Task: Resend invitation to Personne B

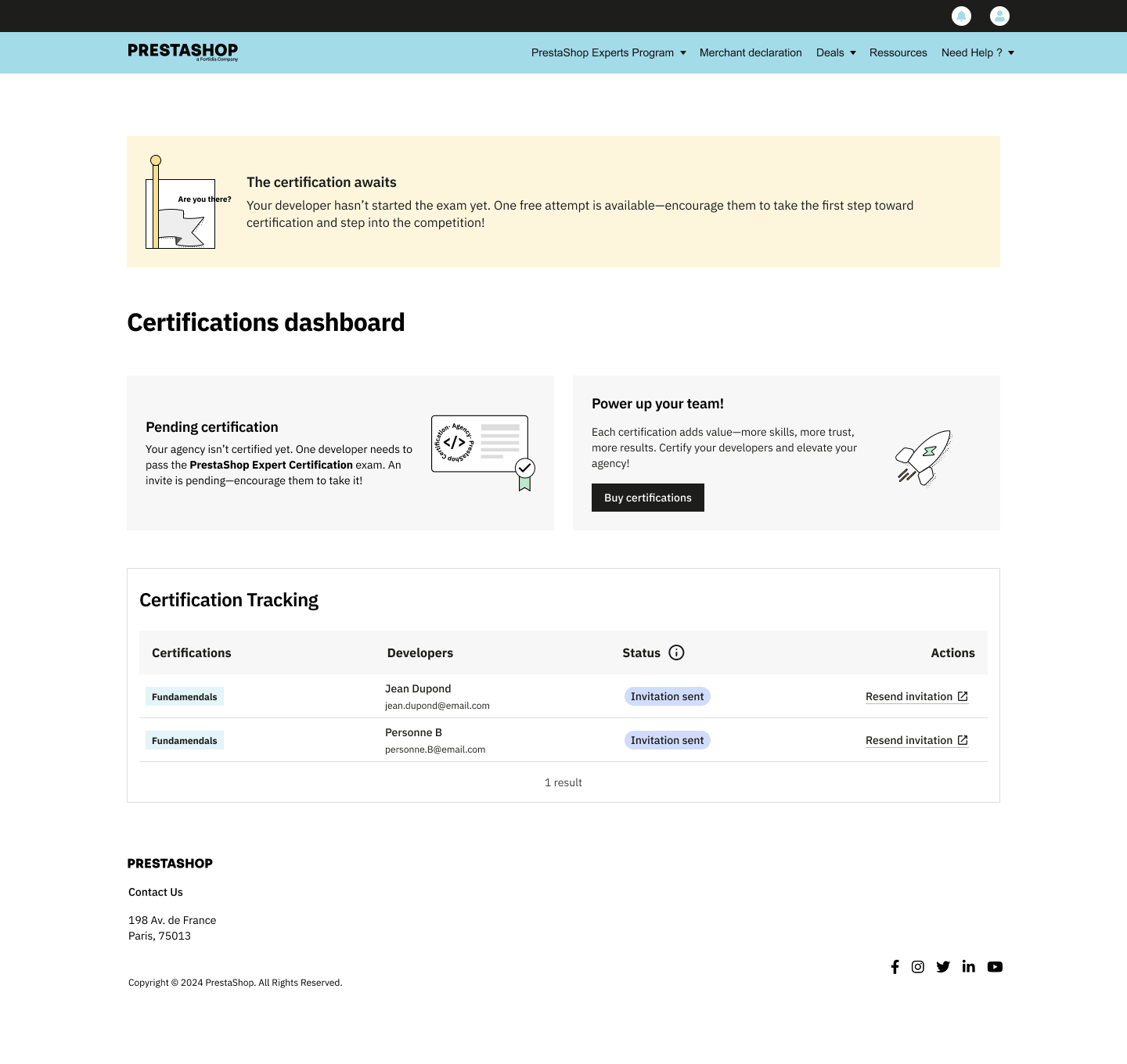Action: coord(916,740)
